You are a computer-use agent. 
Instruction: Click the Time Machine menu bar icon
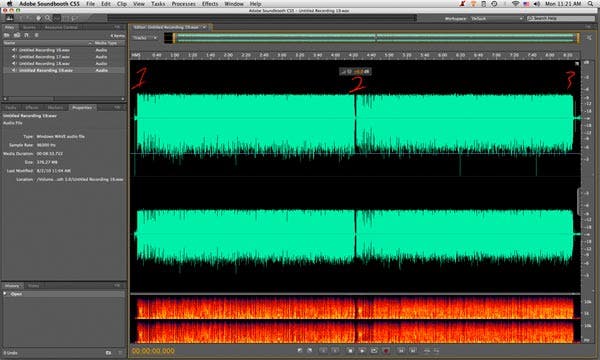(494, 3)
